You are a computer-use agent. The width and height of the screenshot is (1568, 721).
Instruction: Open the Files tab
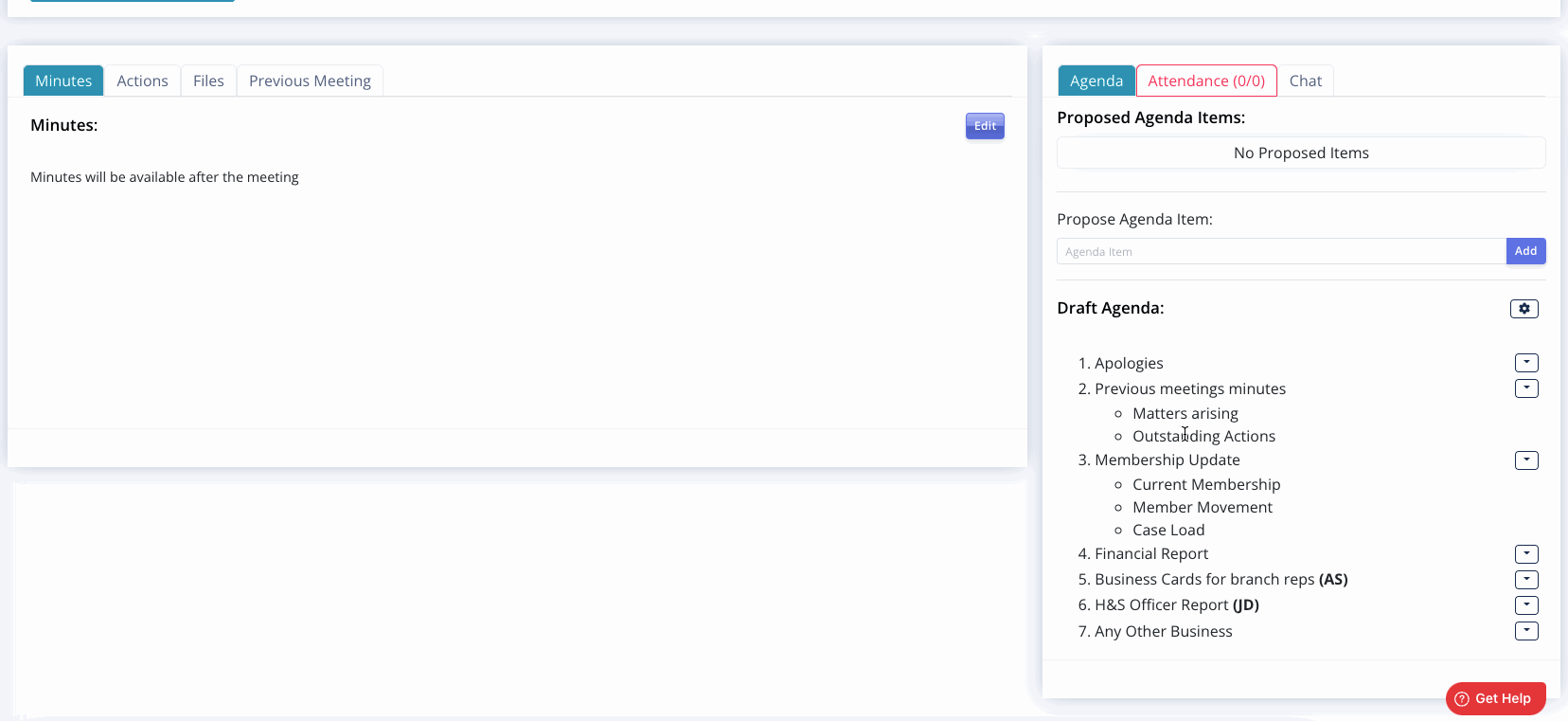pos(208,81)
